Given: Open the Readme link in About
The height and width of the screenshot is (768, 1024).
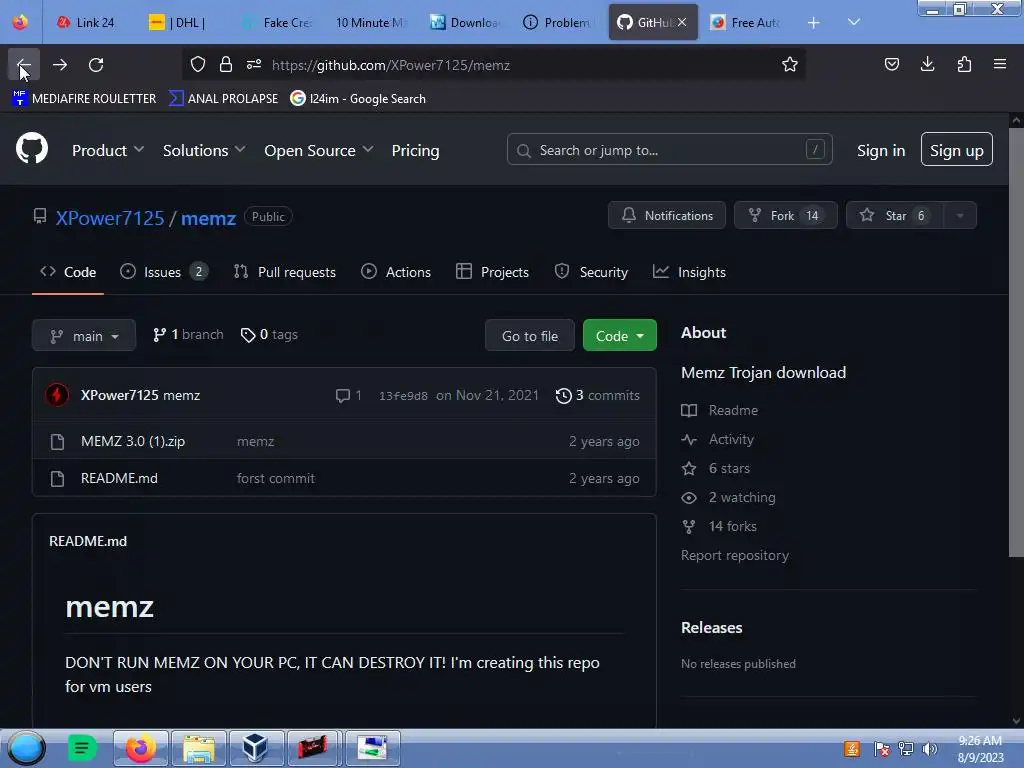Looking at the screenshot, I should 720,410.
